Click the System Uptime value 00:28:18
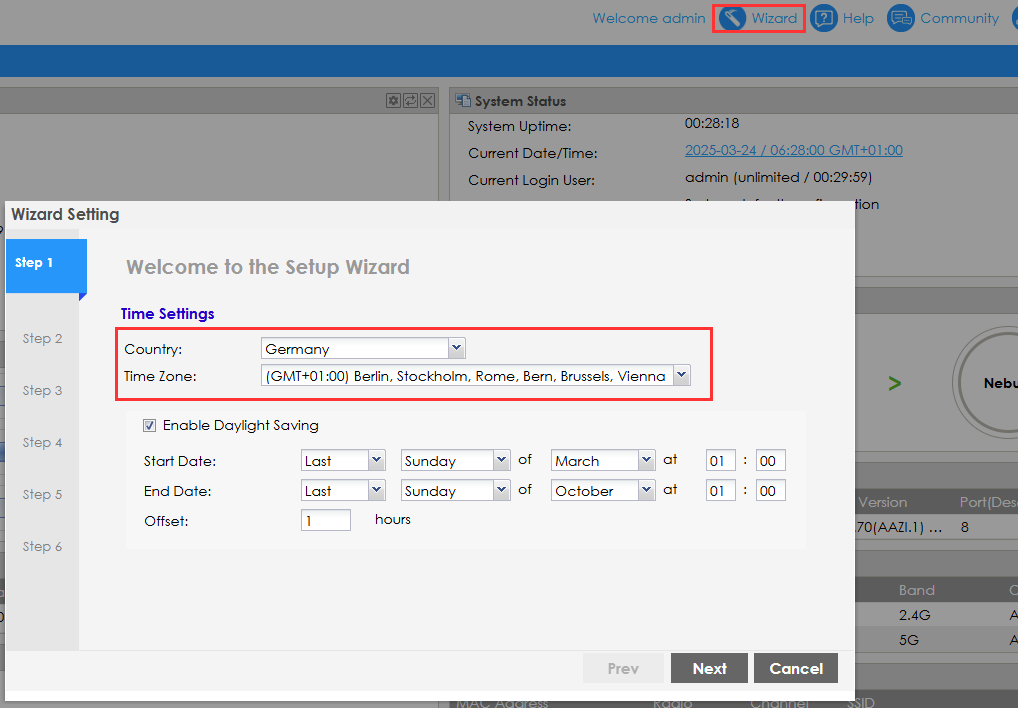This screenshot has width=1018, height=708. [x=712, y=123]
